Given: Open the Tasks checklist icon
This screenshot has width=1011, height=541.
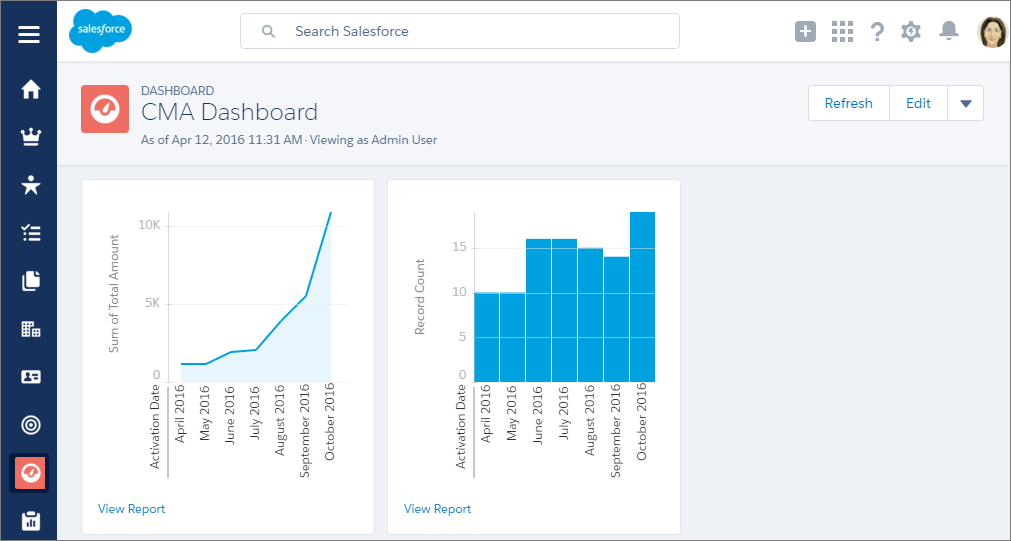Looking at the screenshot, I should (x=30, y=233).
